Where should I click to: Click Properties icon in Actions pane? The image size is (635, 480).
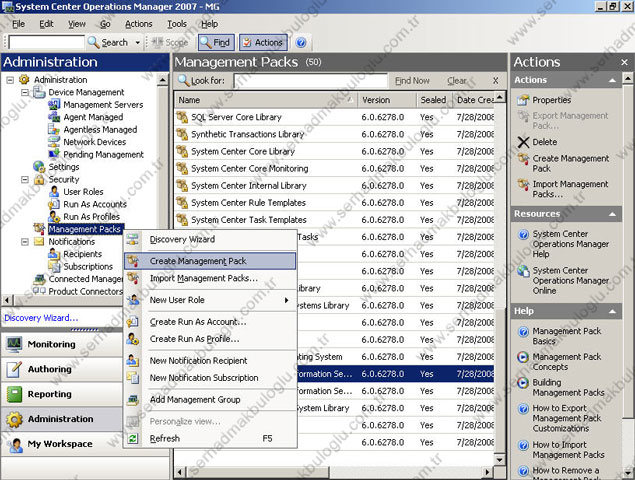pos(523,100)
